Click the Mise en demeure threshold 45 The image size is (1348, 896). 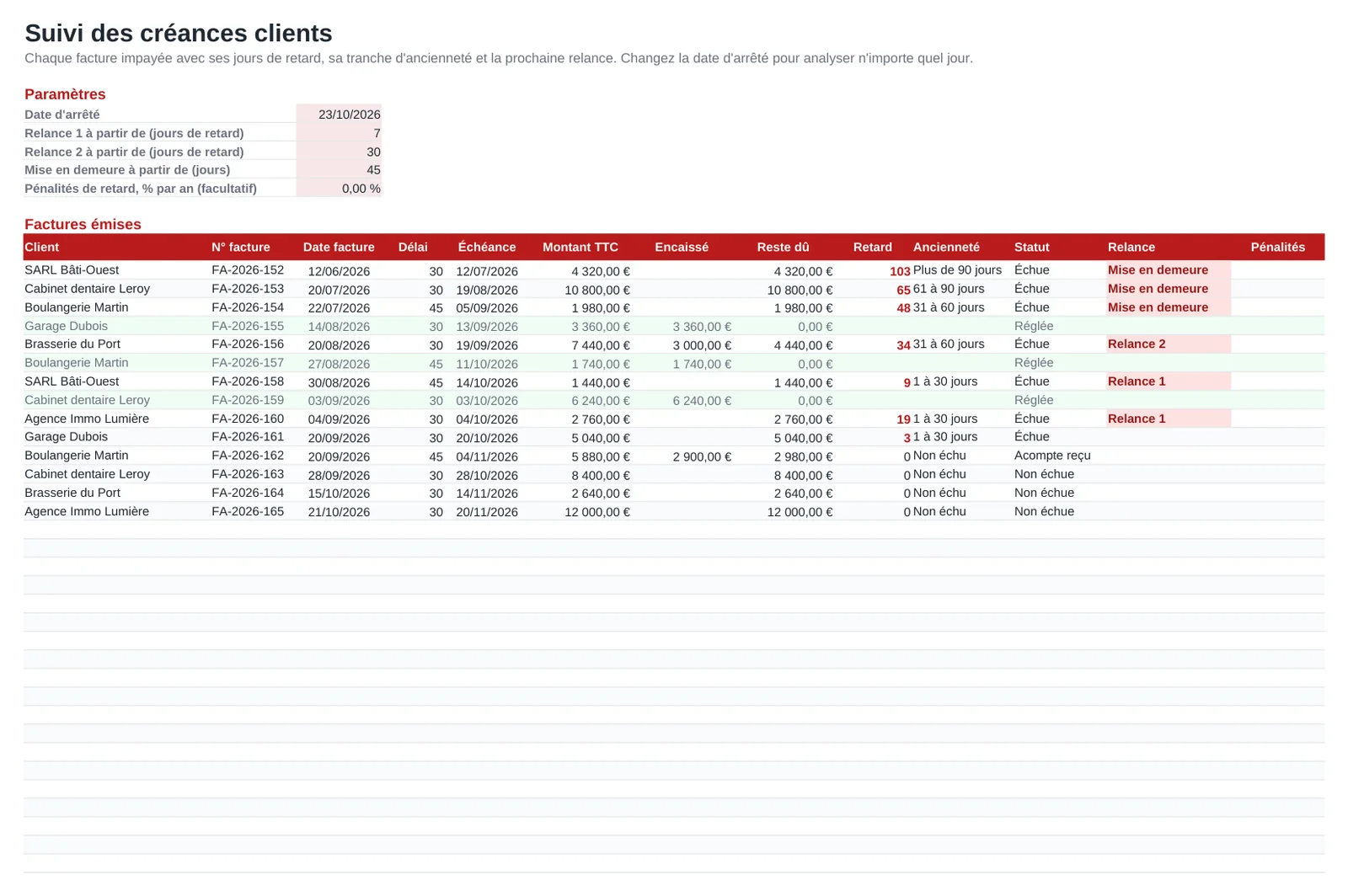pyautogui.click(x=339, y=170)
